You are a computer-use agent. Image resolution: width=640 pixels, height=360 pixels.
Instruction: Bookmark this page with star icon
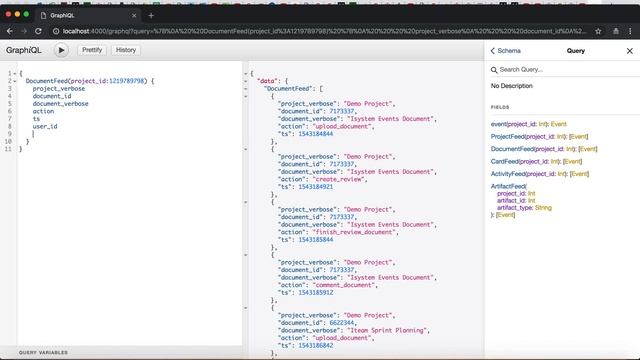(x=598, y=31)
